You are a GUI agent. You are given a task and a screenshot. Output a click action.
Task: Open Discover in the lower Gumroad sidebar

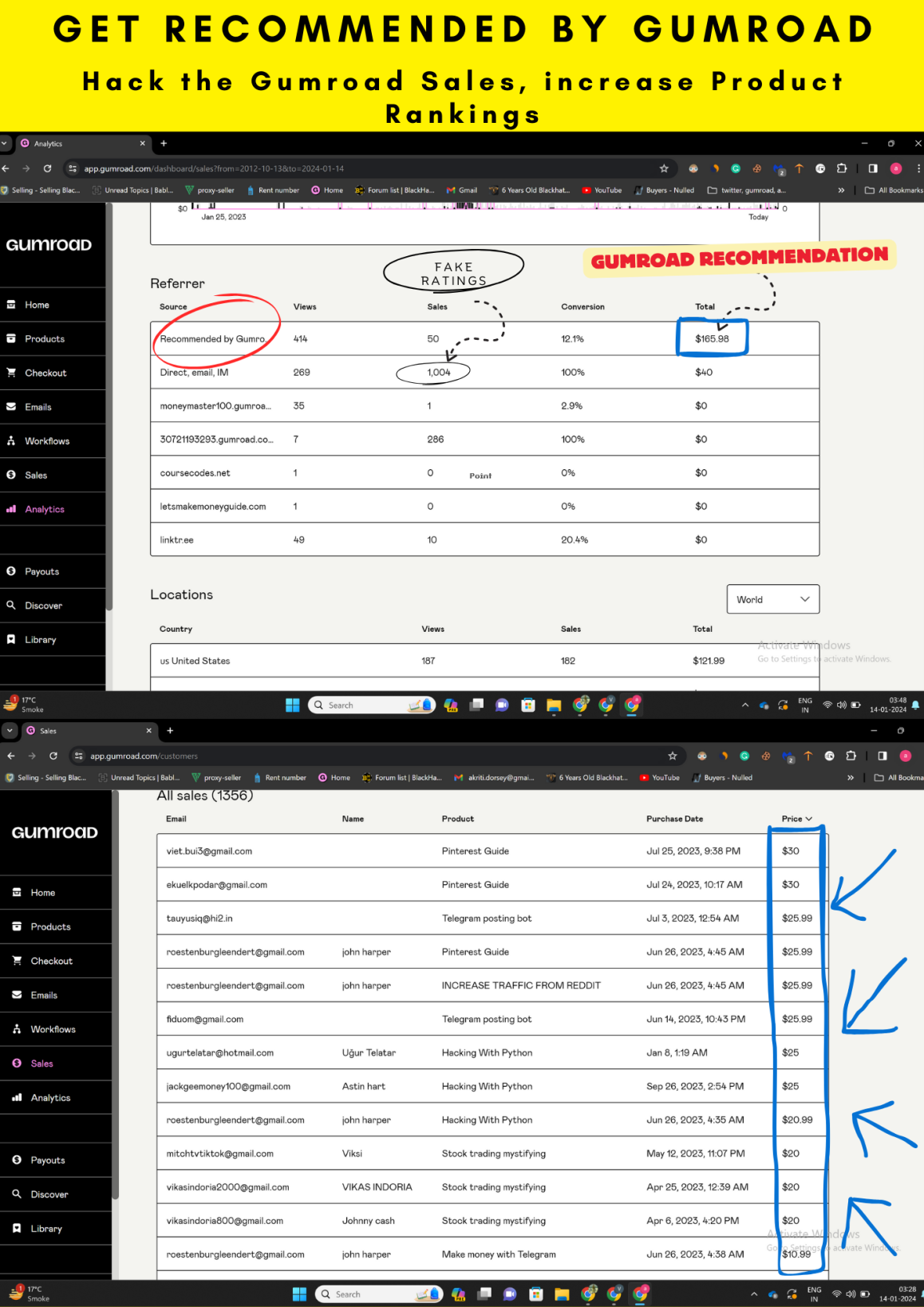point(49,1194)
